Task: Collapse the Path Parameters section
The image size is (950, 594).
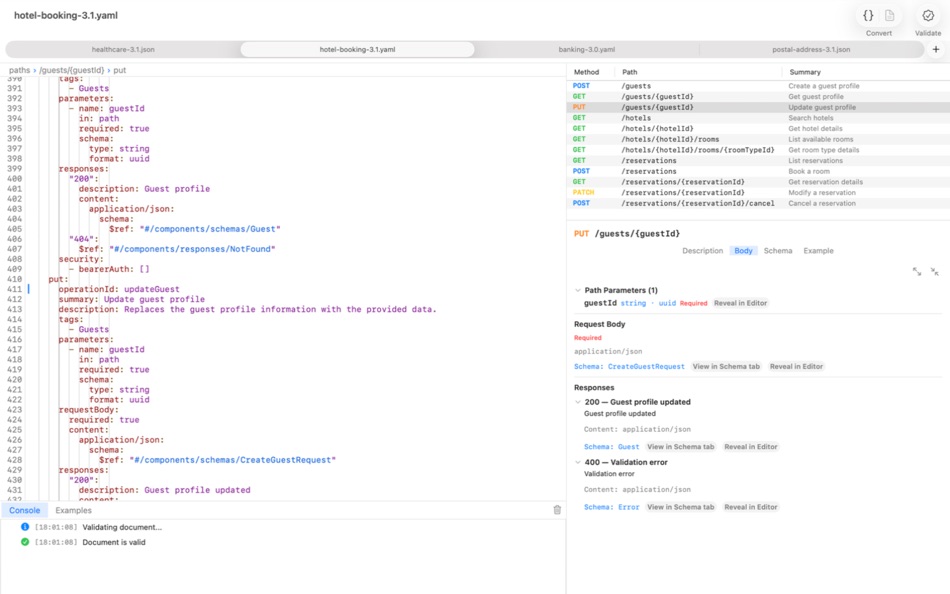Action: [x=578, y=289]
